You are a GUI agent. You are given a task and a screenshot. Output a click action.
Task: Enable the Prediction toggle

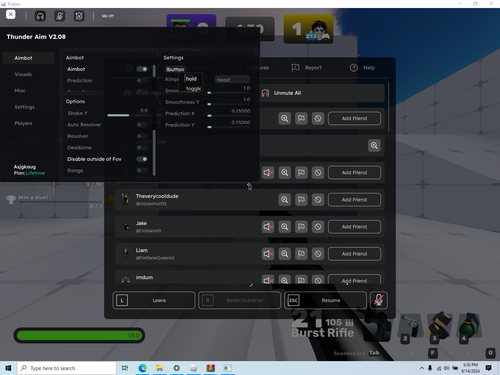click(142, 80)
